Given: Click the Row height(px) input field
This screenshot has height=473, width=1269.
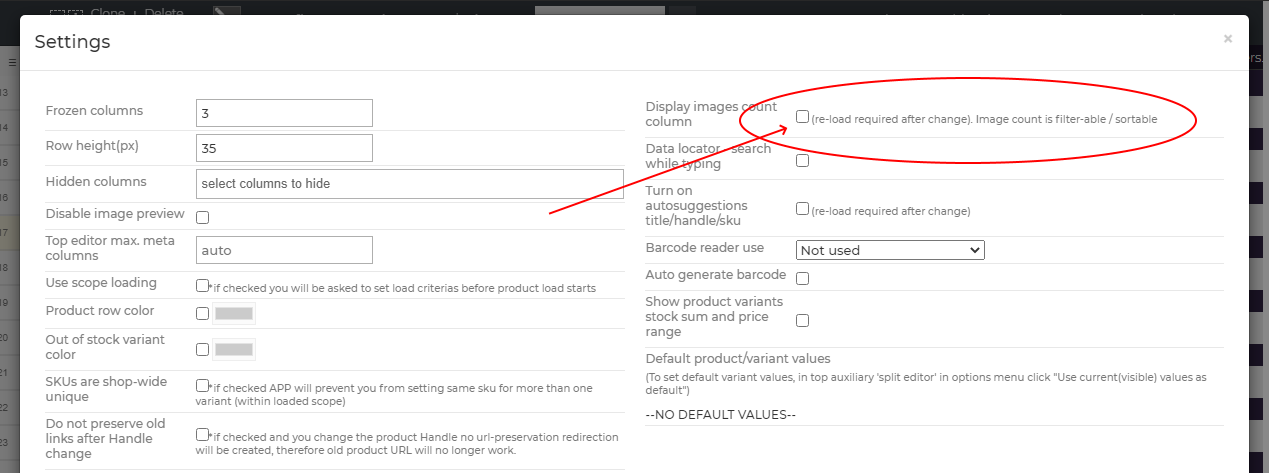Looking at the screenshot, I should (285, 148).
